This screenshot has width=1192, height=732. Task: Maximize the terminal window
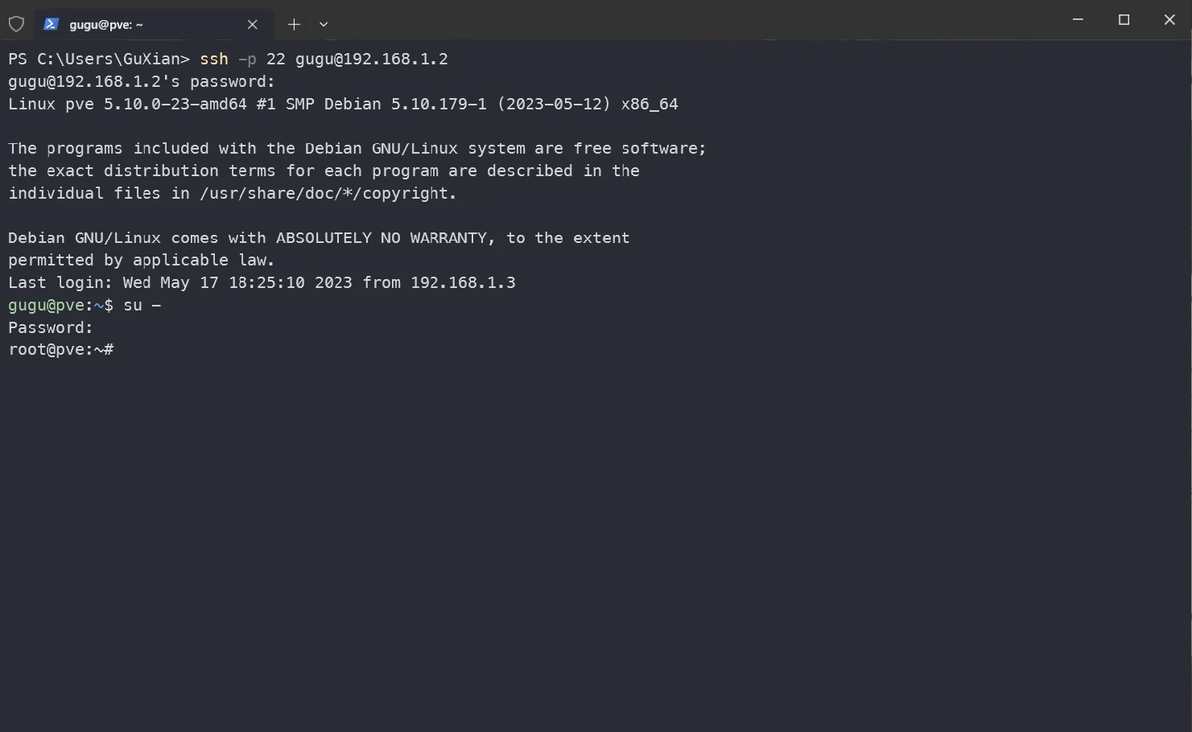[1124, 20]
